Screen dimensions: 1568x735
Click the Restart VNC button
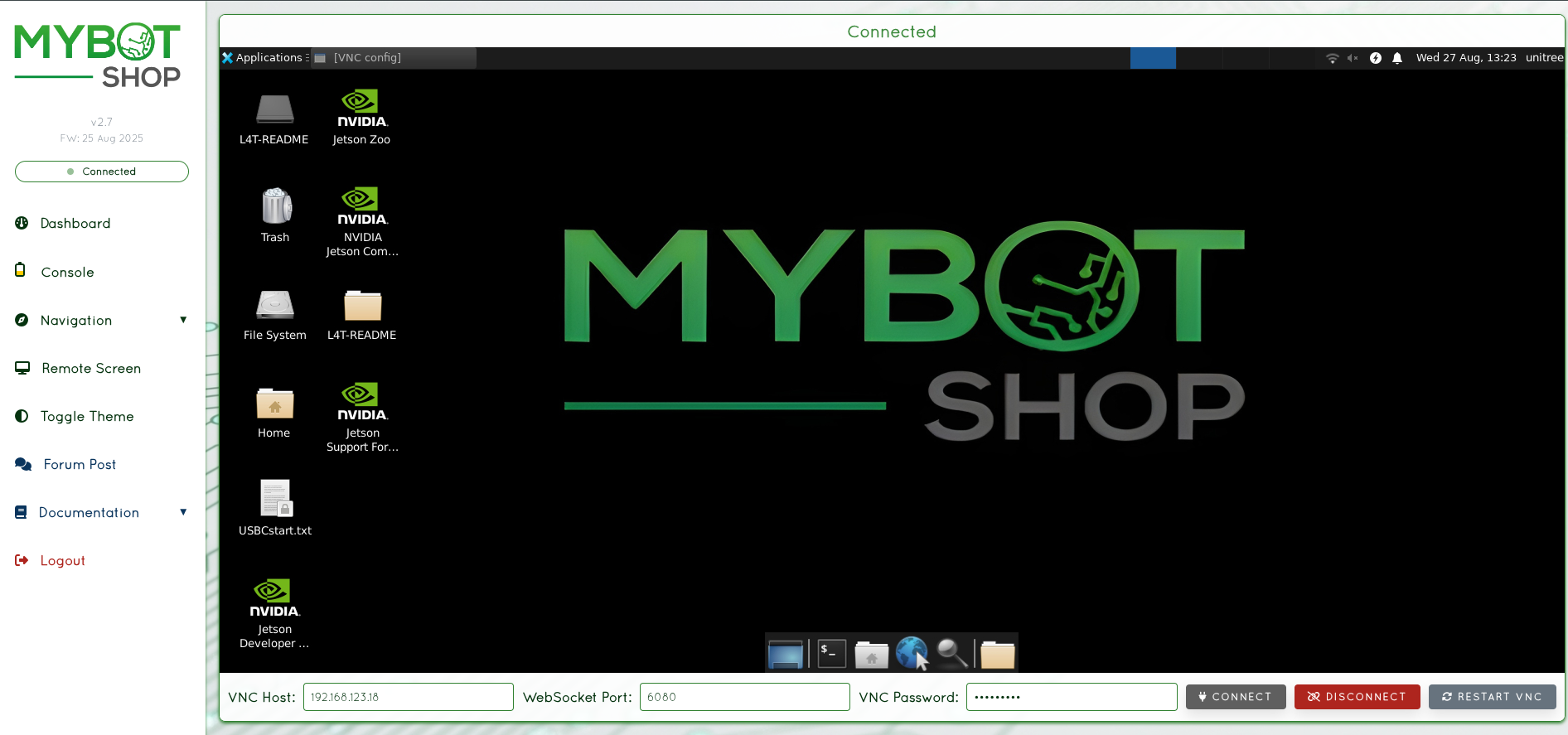click(x=1492, y=697)
